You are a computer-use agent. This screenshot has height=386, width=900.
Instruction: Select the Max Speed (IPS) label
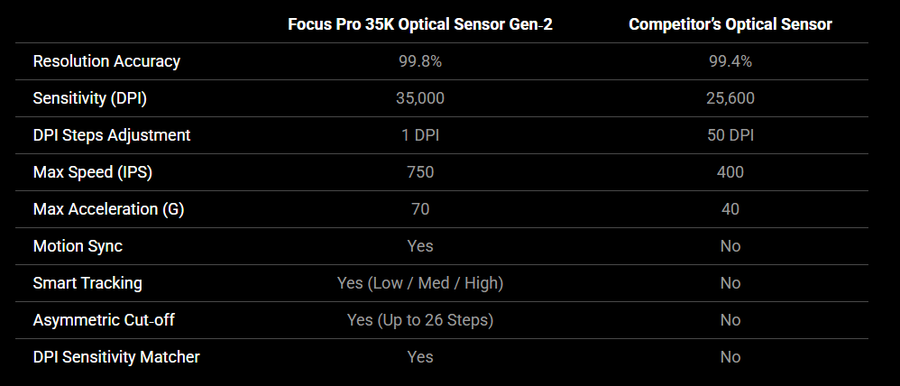[x=93, y=172]
